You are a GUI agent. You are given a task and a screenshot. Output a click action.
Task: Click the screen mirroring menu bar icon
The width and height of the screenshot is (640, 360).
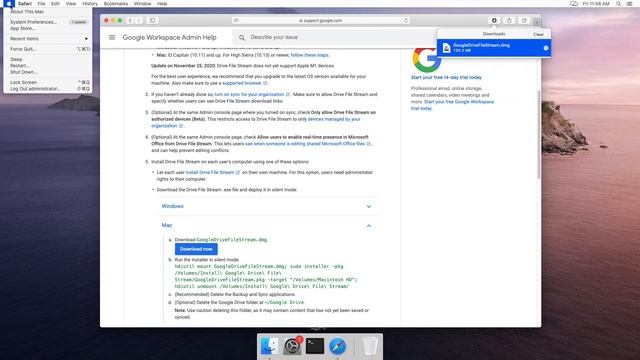573,4
